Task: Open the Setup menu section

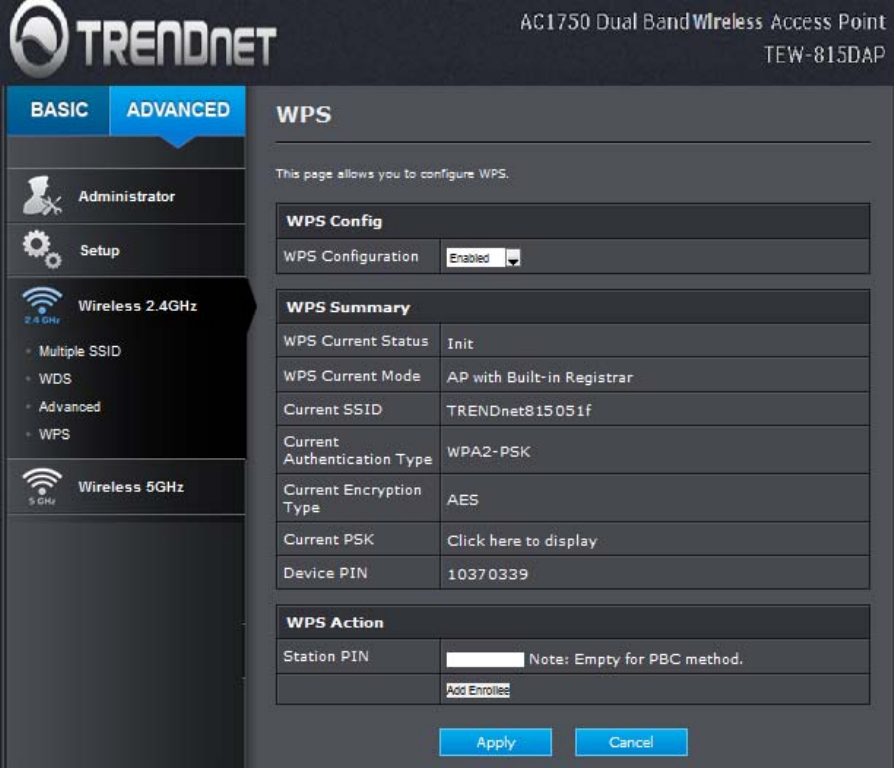Action: coord(127,250)
